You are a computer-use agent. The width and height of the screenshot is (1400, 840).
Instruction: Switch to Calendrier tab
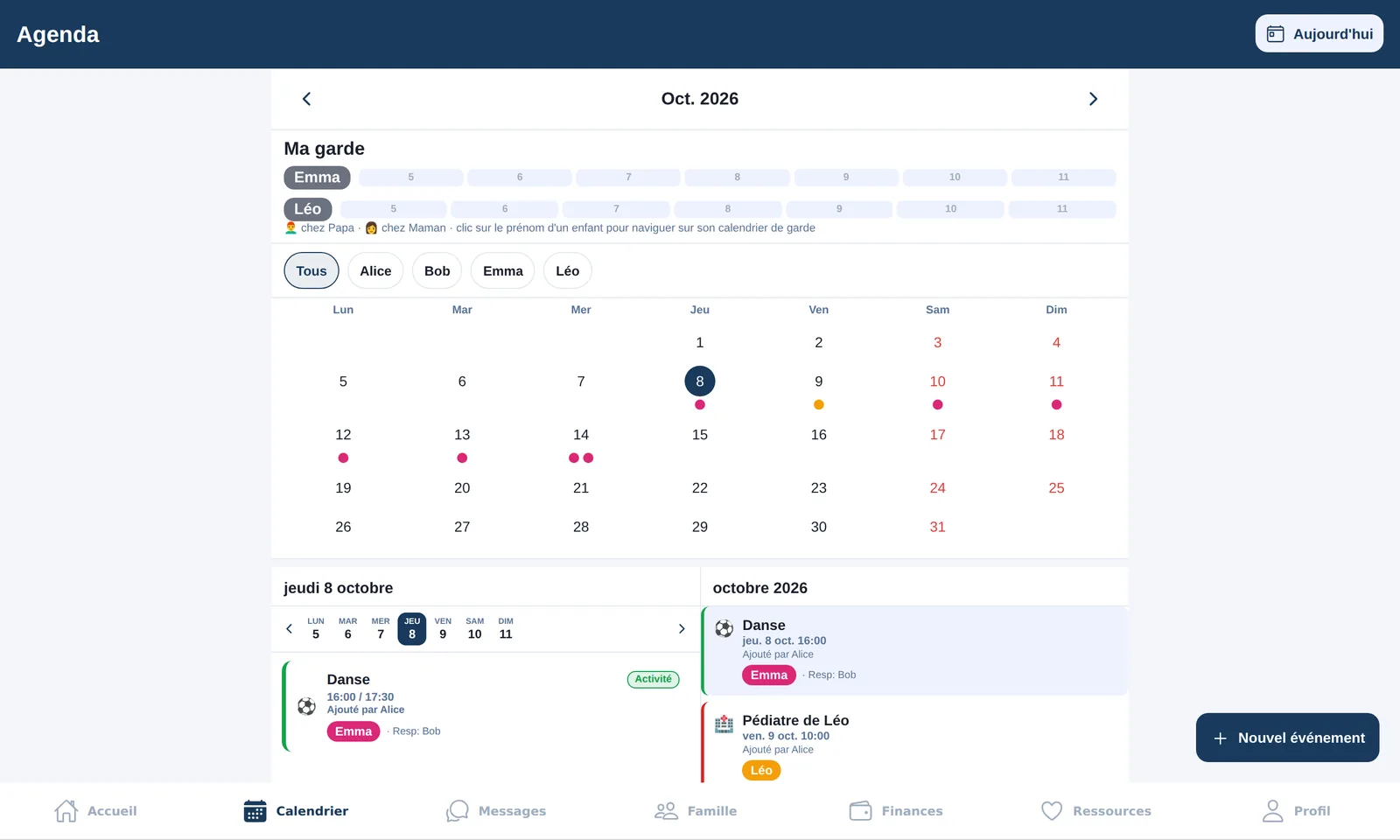296,811
